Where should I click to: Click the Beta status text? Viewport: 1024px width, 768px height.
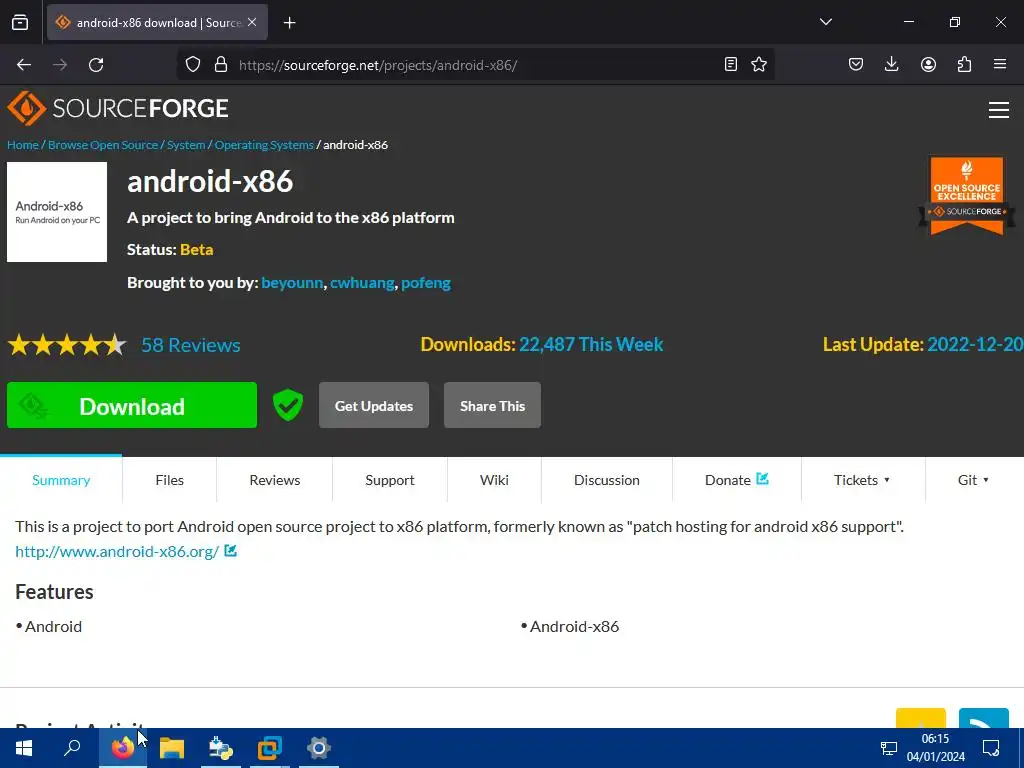tap(197, 249)
